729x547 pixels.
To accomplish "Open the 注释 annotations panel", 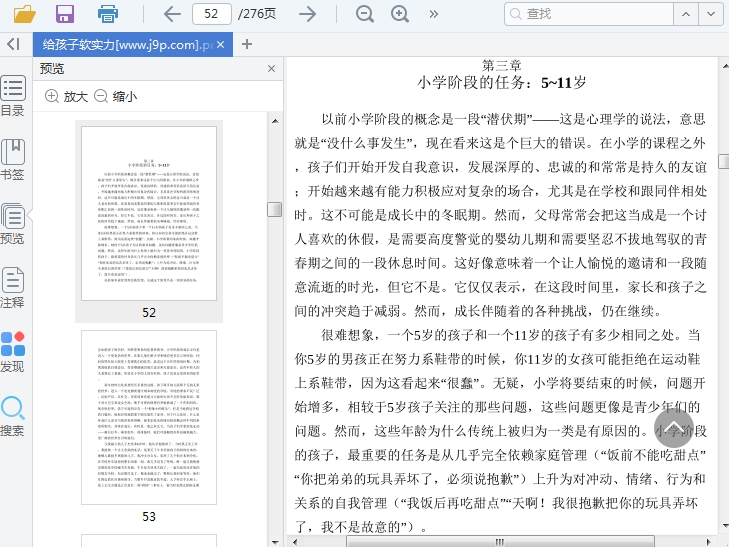I will click(x=13, y=287).
